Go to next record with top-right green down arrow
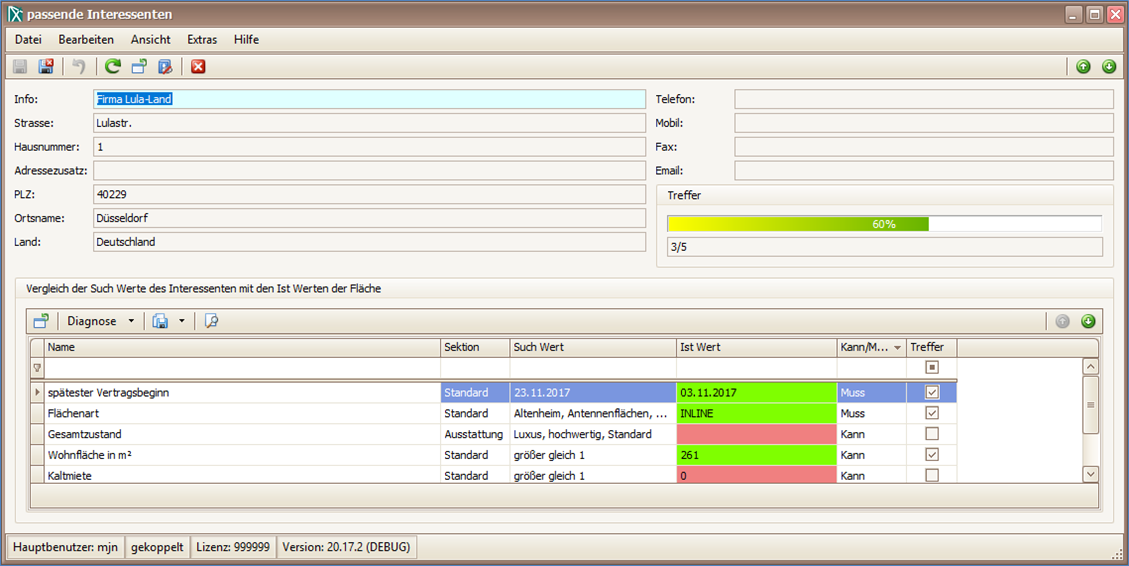Viewport: 1129px width, 566px height. point(1108,67)
